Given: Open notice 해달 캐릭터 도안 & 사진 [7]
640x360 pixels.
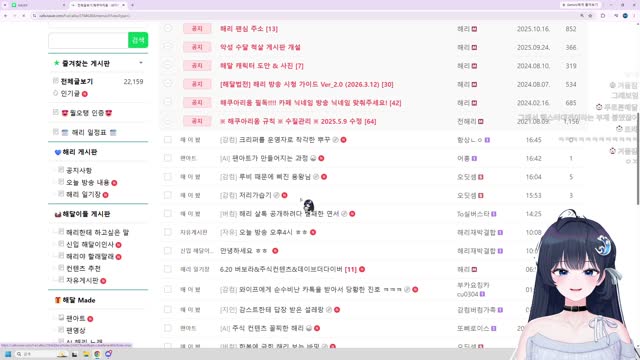Looking at the screenshot, I should tap(262, 66).
